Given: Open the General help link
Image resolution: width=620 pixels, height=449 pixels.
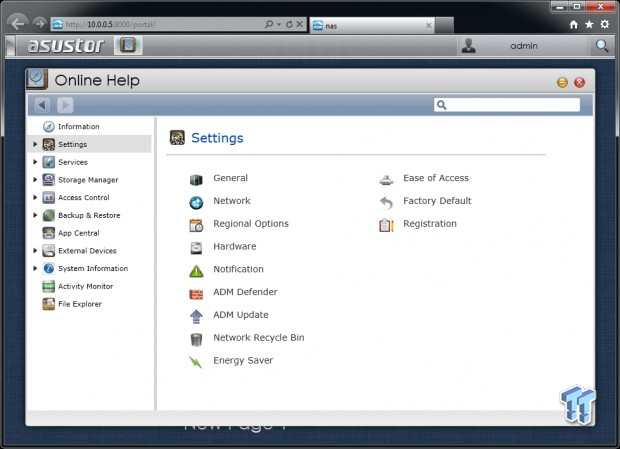Looking at the screenshot, I should pyautogui.click(x=231, y=178).
